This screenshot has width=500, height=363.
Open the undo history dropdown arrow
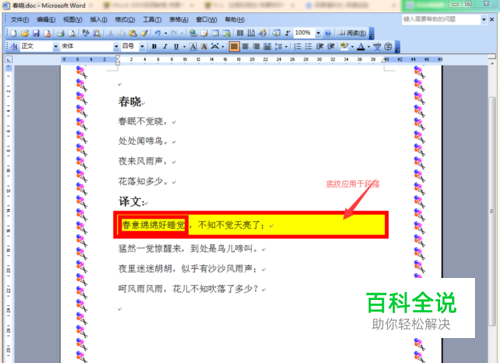tap(165, 33)
